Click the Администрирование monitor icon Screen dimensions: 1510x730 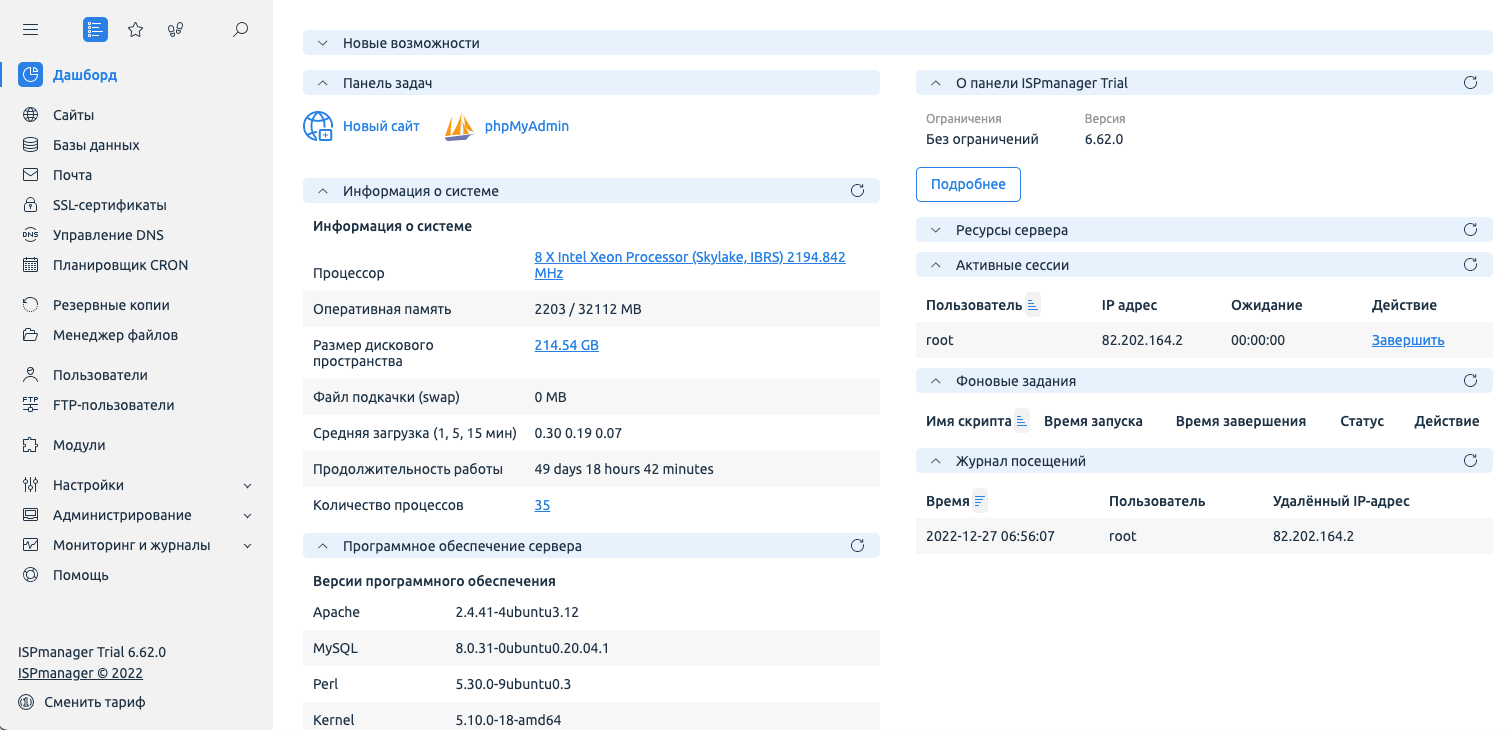coord(31,515)
